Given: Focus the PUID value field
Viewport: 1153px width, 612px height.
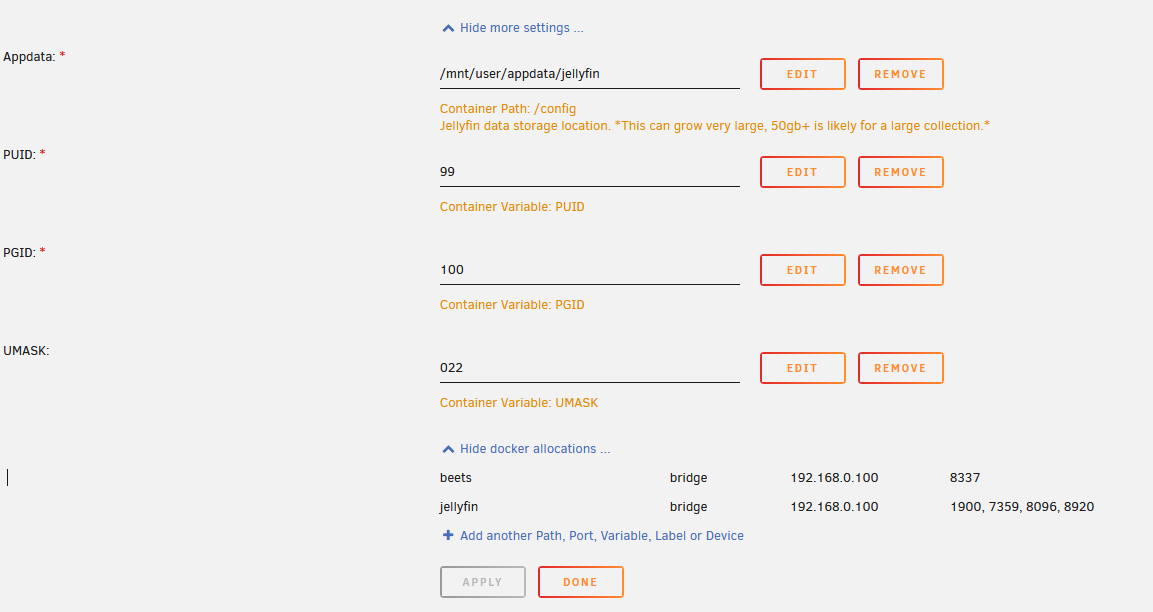Looking at the screenshot, I should click(589, 172).
